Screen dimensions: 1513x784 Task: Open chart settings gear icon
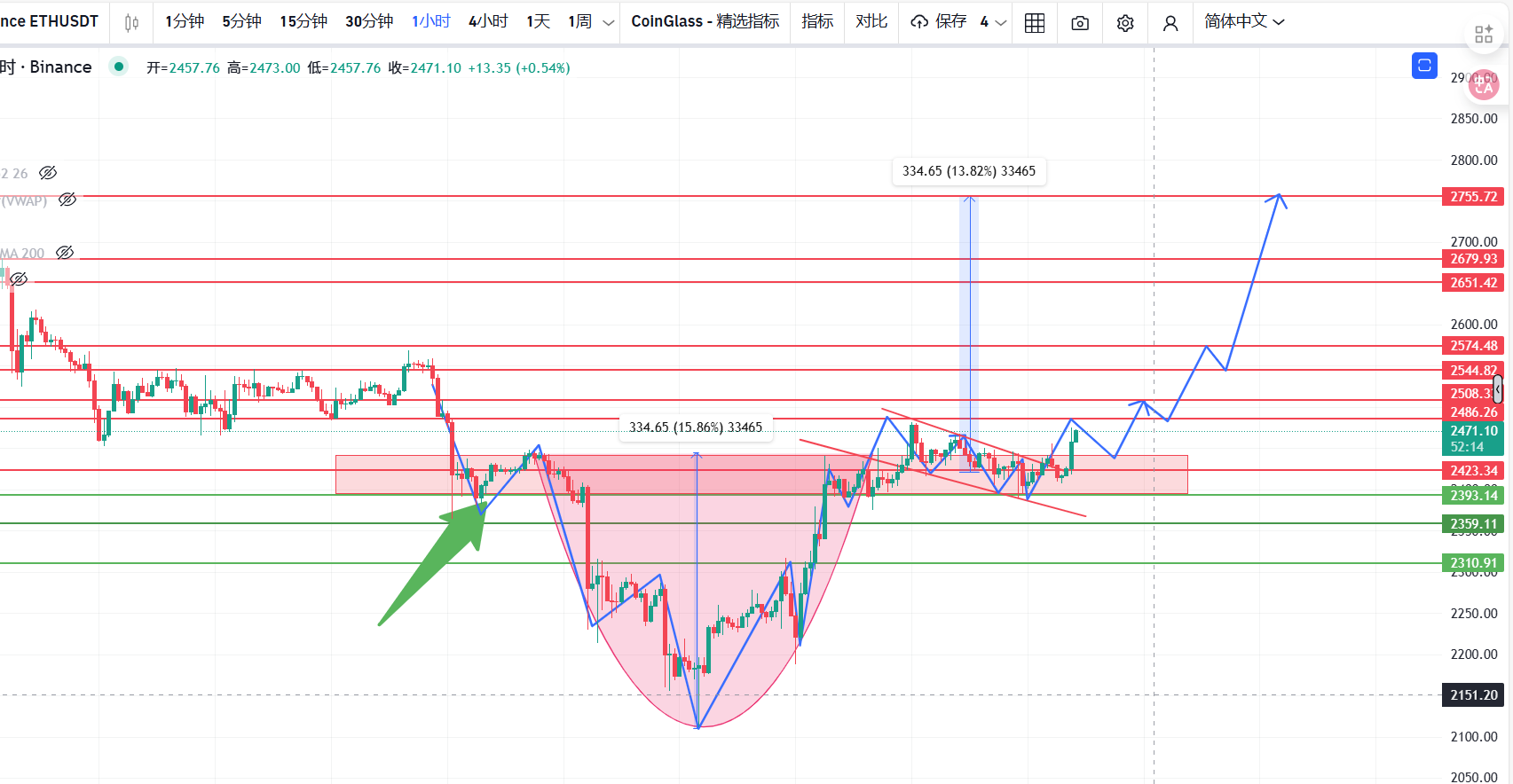point(1125,23)
